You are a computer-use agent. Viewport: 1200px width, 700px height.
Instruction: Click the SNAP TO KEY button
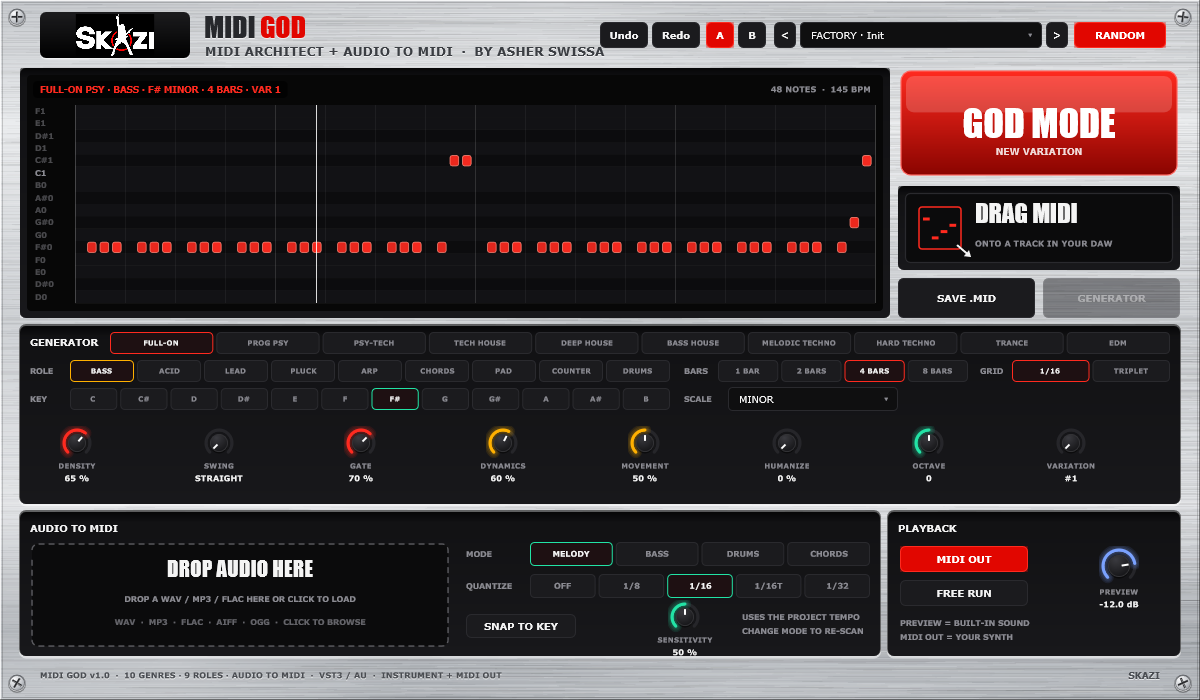521,626
